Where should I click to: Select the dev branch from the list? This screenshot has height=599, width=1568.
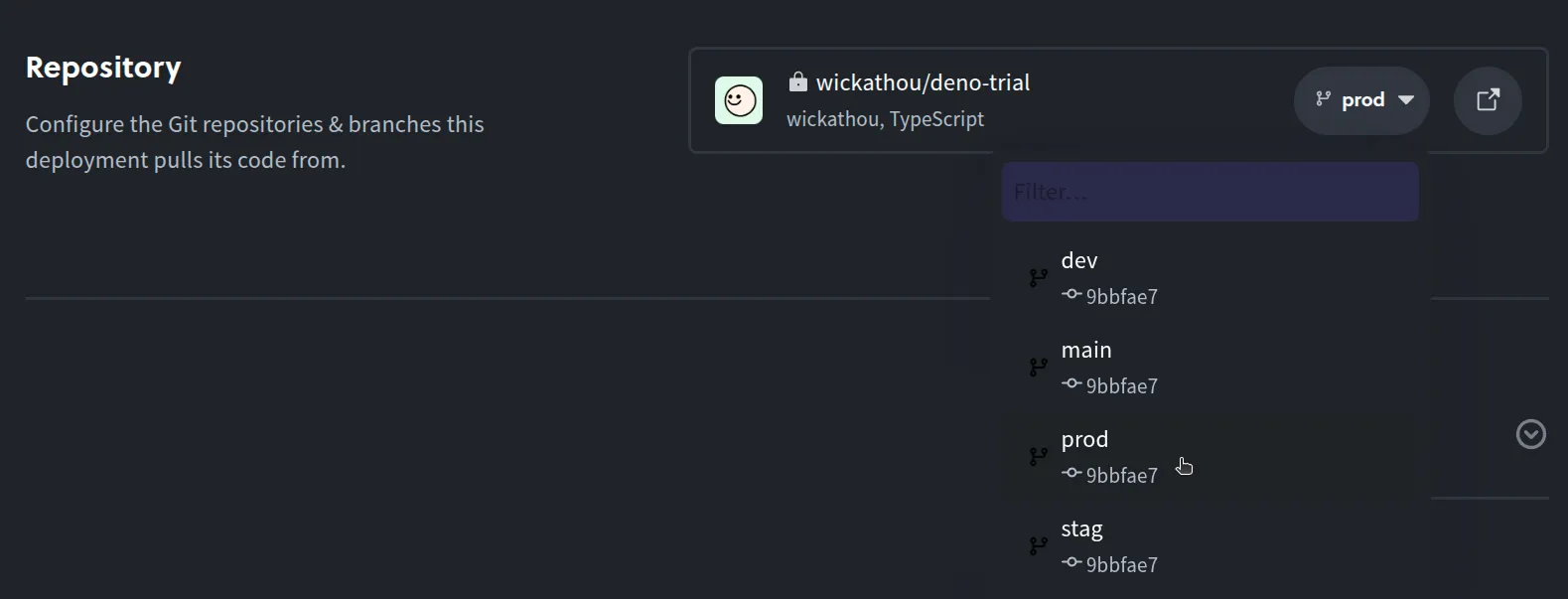point(1079,260)
